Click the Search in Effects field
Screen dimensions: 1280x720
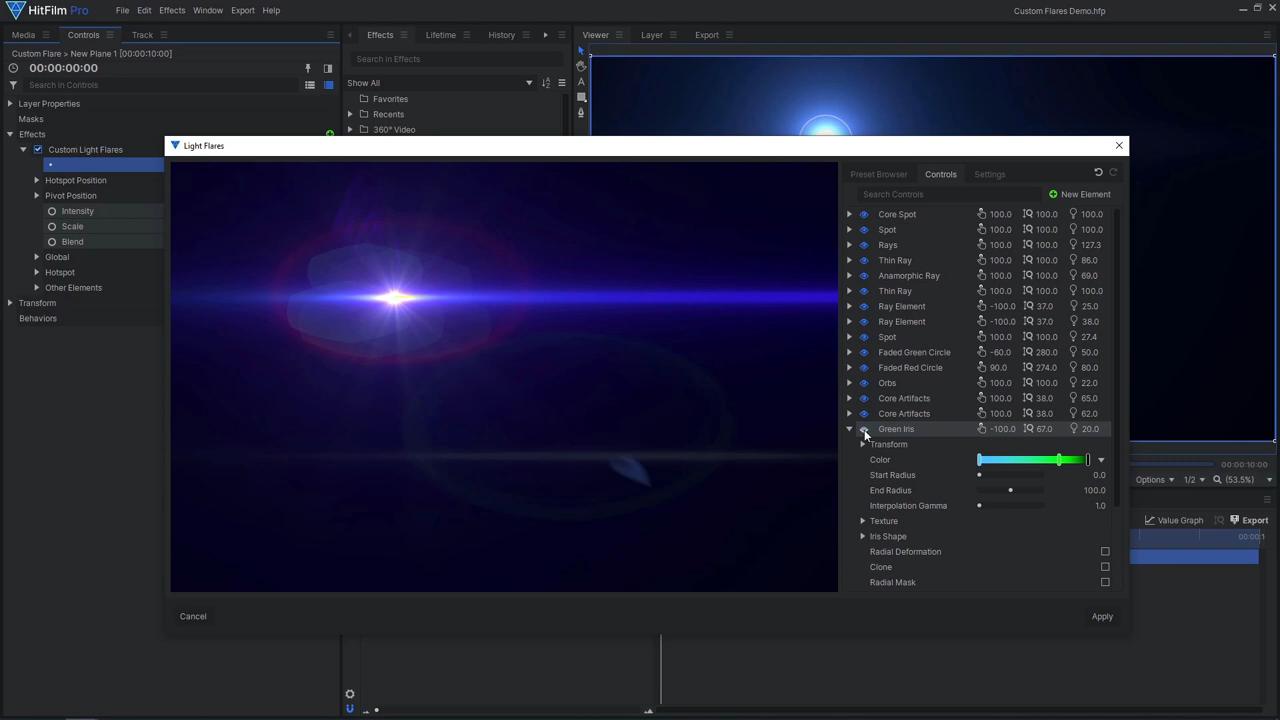click(455, 59)
